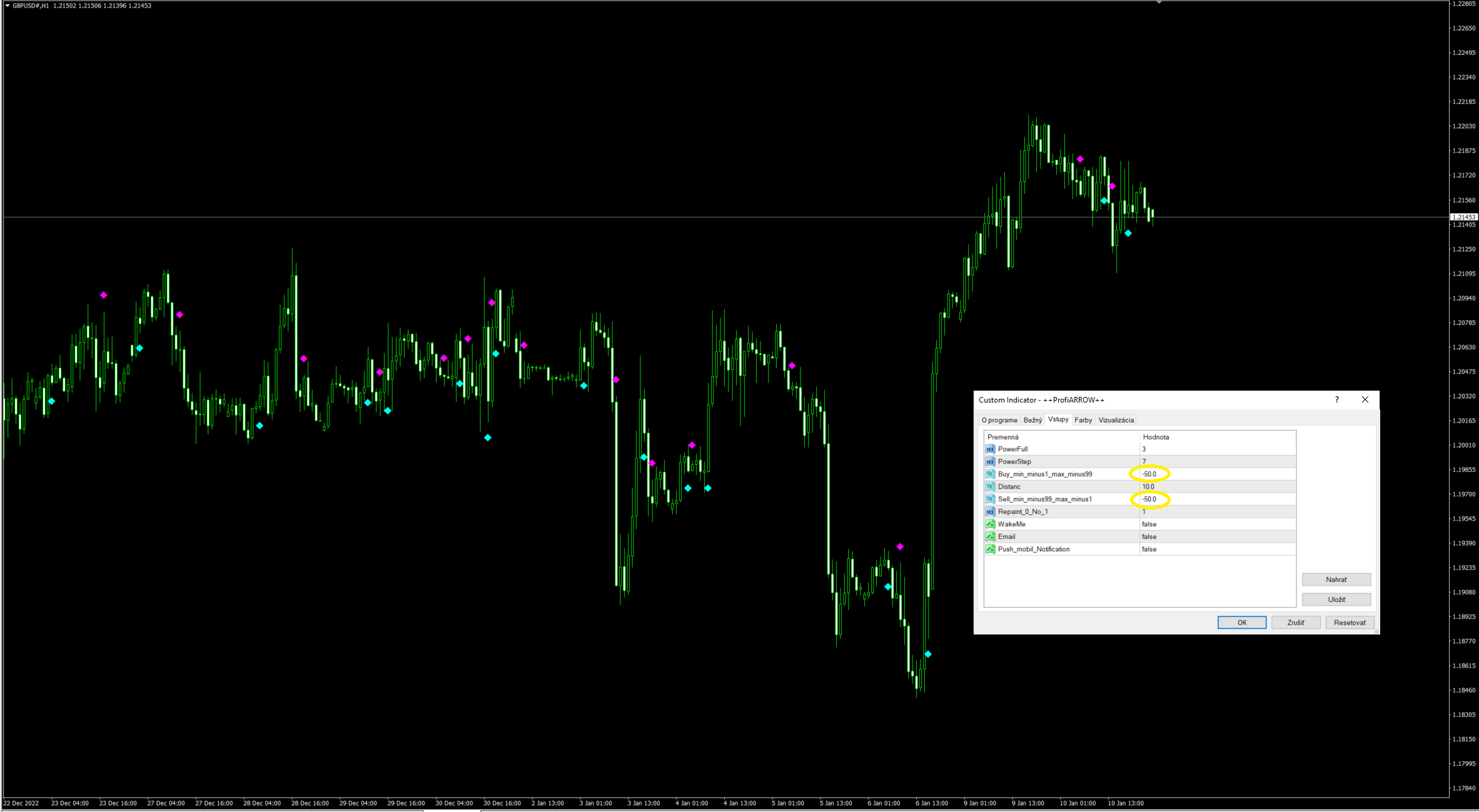Open the Vizualizácia tab
Image resolution: width=1479 pixels, height=812 pixels.
pyautogui.click(x=1116, y=420)
